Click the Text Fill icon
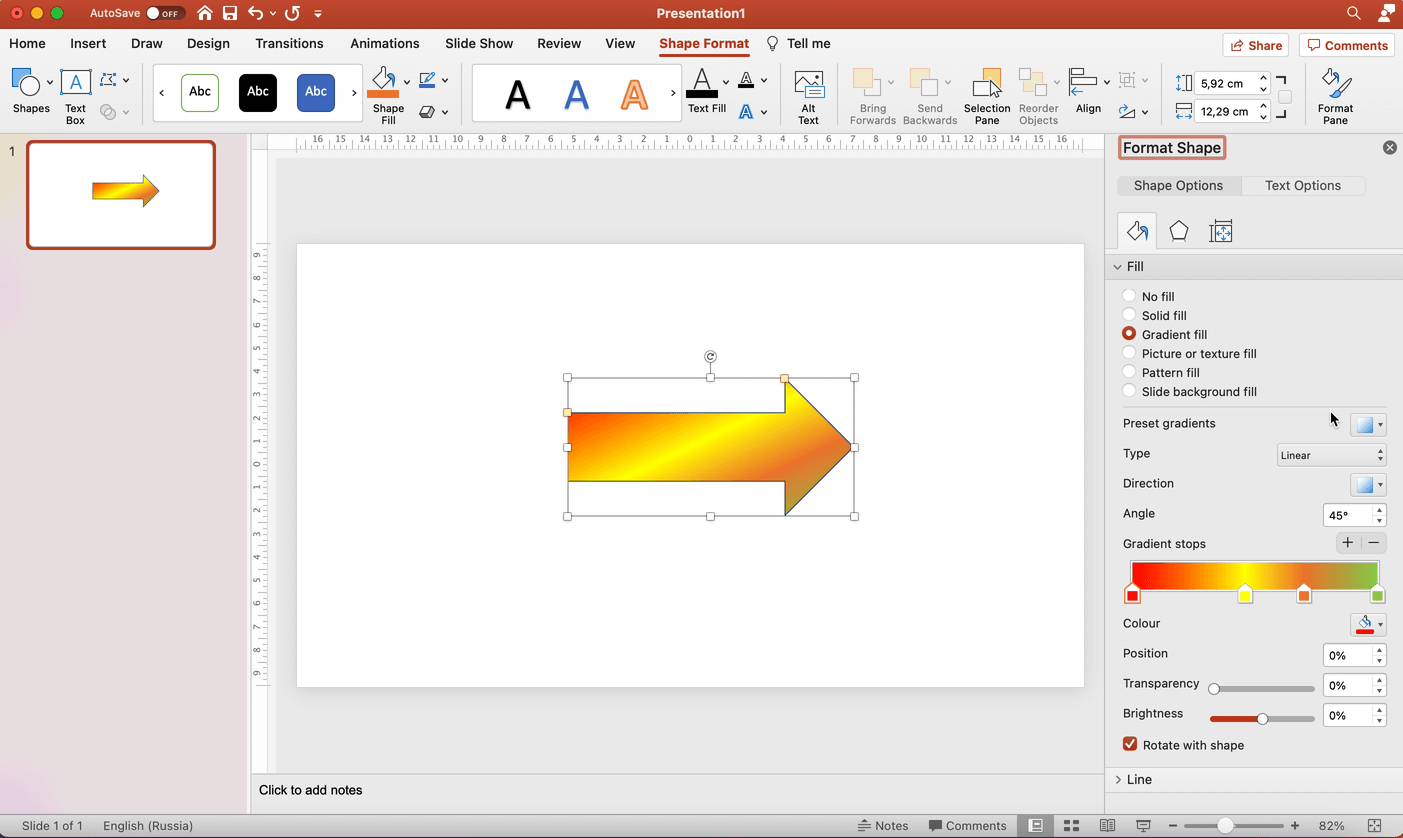 [702, 83]
